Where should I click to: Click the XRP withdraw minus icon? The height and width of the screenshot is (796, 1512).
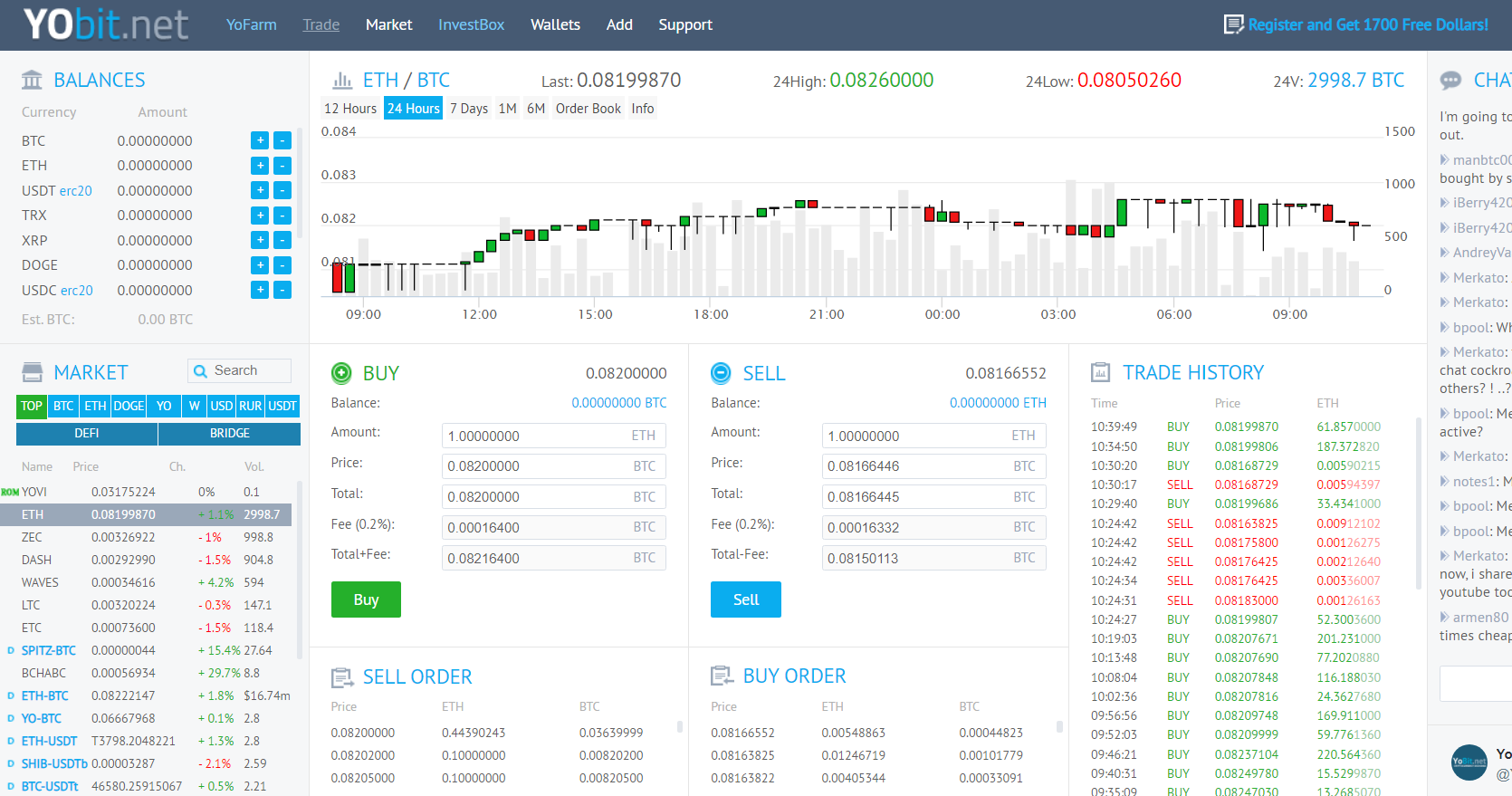282,240
